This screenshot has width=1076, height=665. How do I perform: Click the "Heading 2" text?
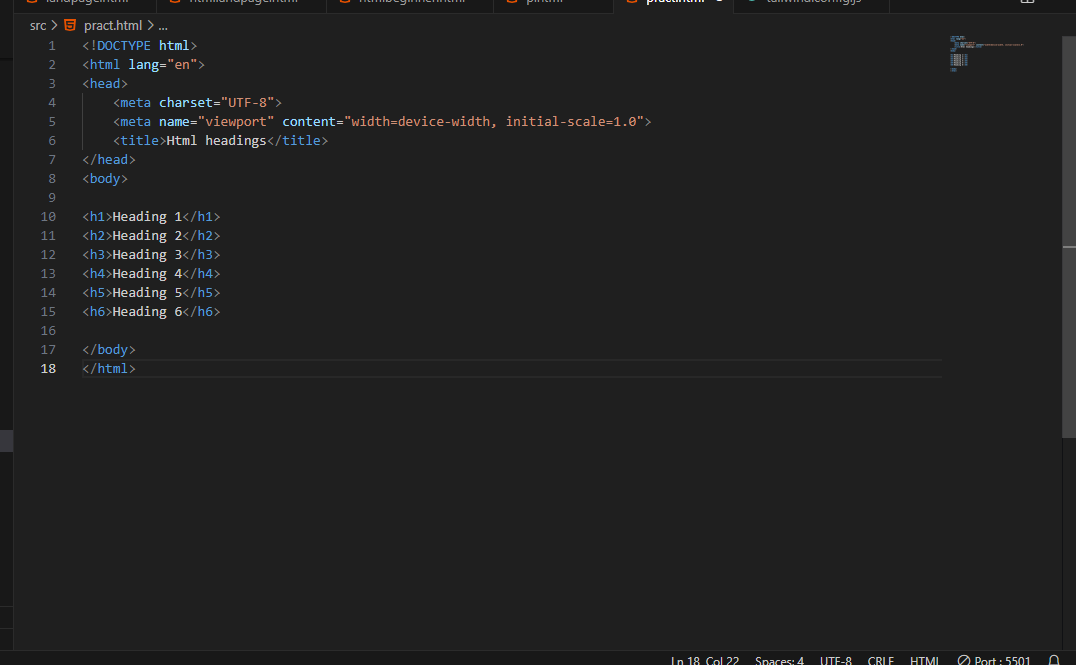point(147,235)
